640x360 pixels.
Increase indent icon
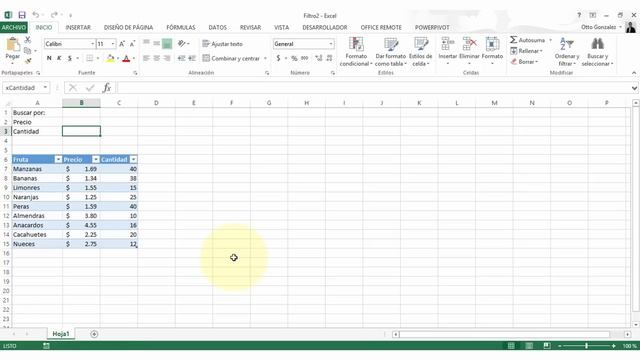(x=192, y=58)
